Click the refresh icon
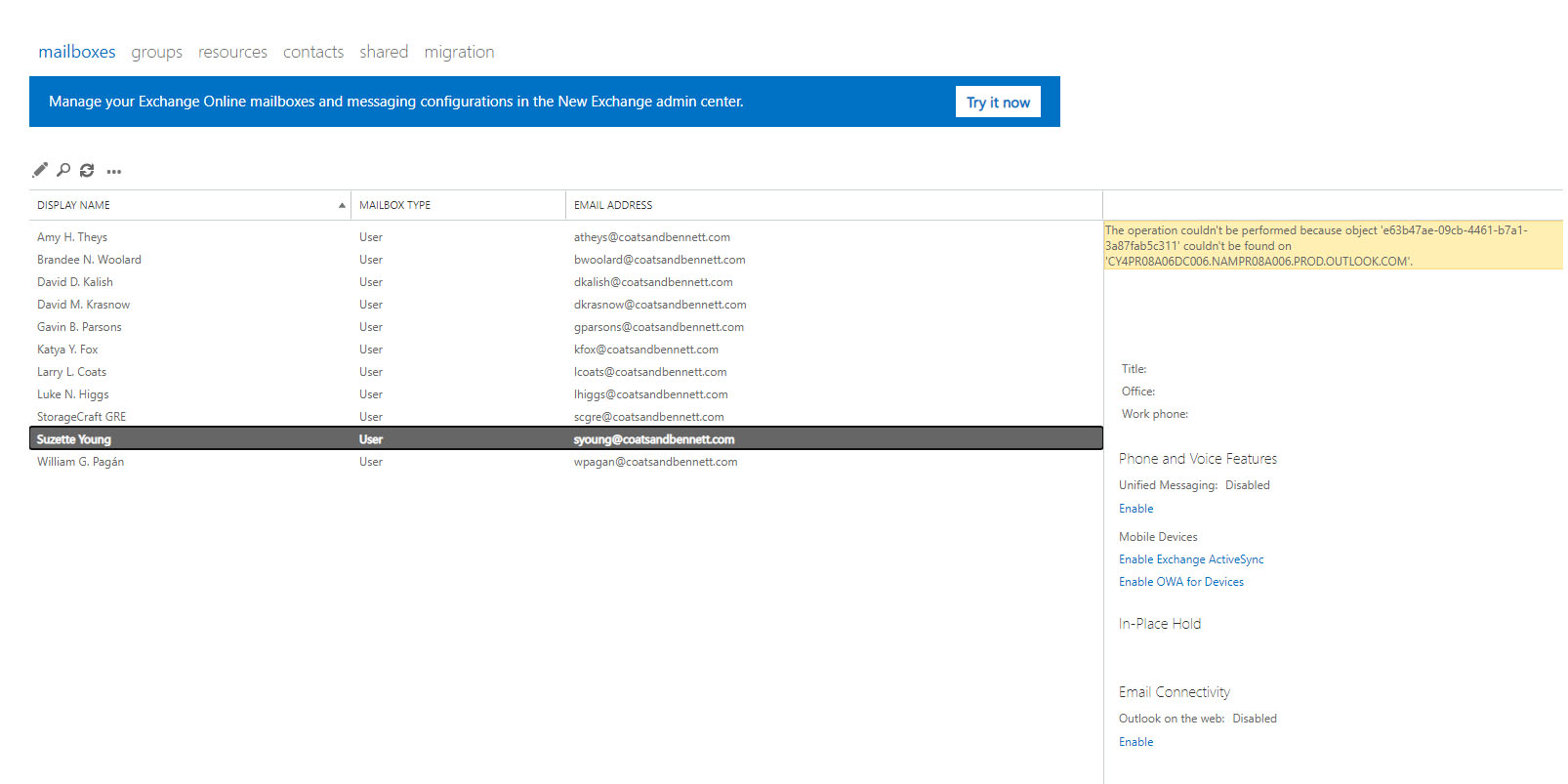The width and height of the screenshot is (1568, 784). click(87, 170)
